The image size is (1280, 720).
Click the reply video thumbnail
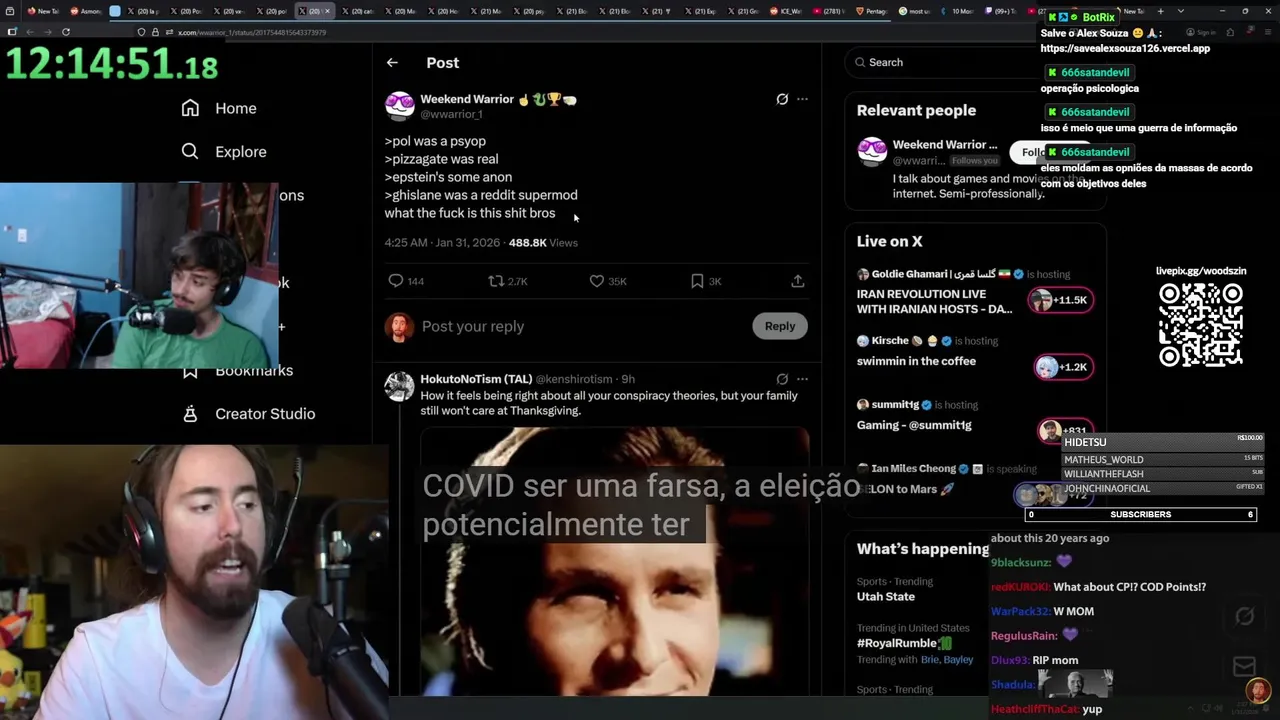coord(614,561)
